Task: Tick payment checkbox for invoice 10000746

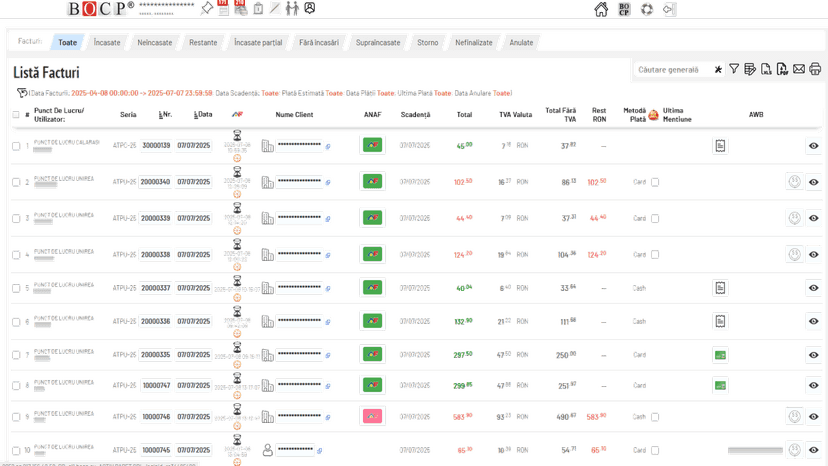Action: click(655, 417)
